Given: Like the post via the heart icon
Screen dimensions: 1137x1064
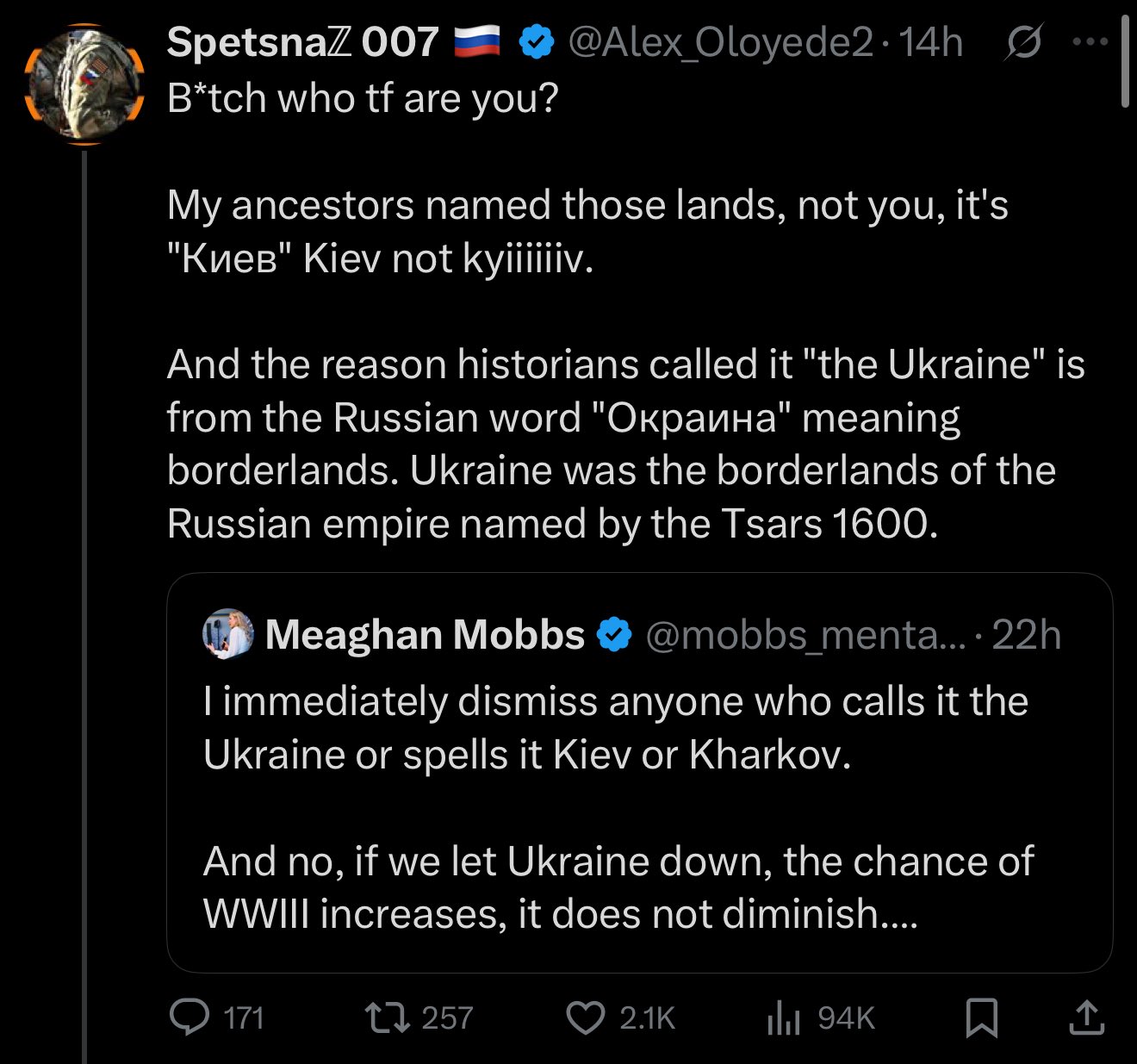Looking at the screenshot, I should click(586, 1017).
